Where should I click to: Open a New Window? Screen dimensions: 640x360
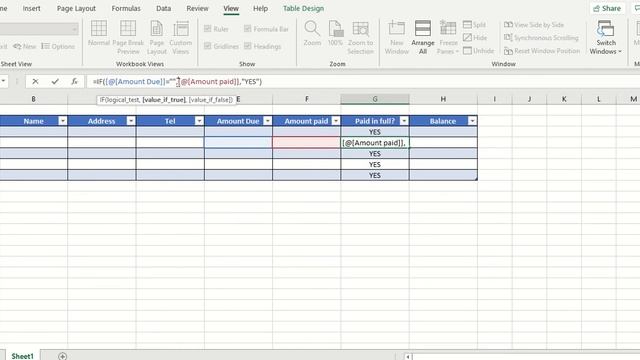point(396,38)
